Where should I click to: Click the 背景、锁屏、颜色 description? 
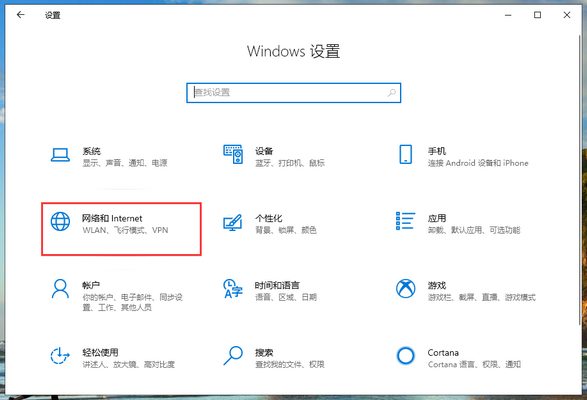(286, 230)
